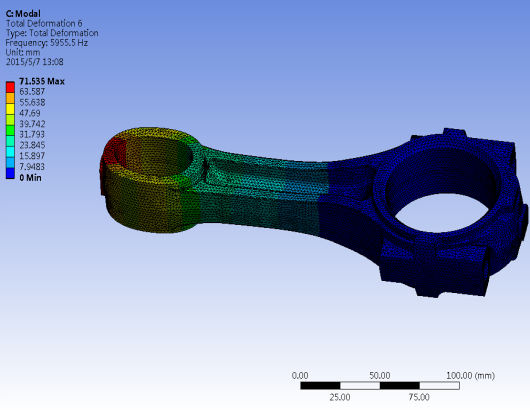Click the scale ruler bar
The width and height of the screenshot is (530, 410).
380,386
